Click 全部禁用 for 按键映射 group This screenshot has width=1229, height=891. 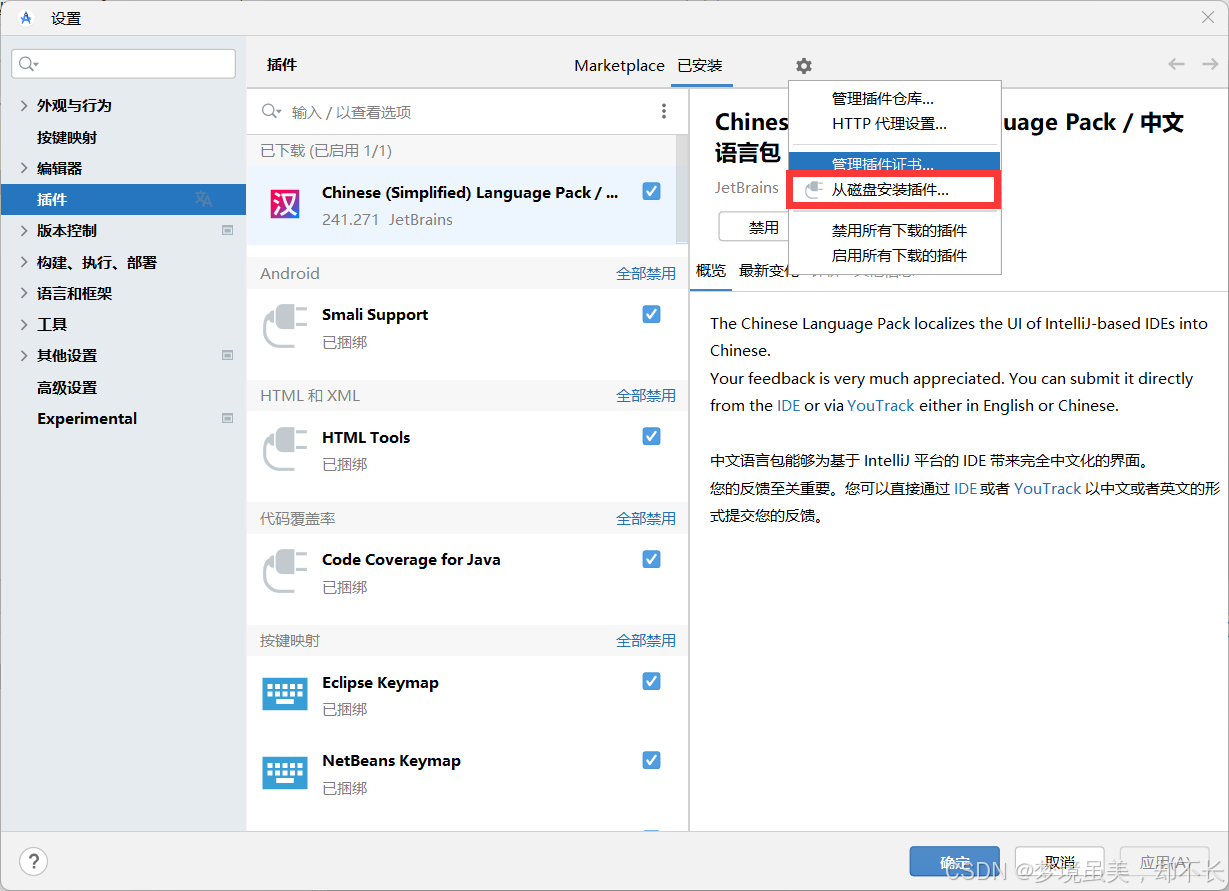(646, 640)
